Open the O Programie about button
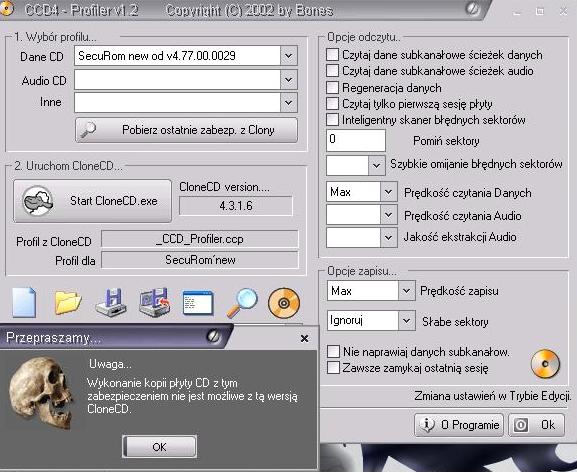The image size is (577, 473). pos(459,425)
